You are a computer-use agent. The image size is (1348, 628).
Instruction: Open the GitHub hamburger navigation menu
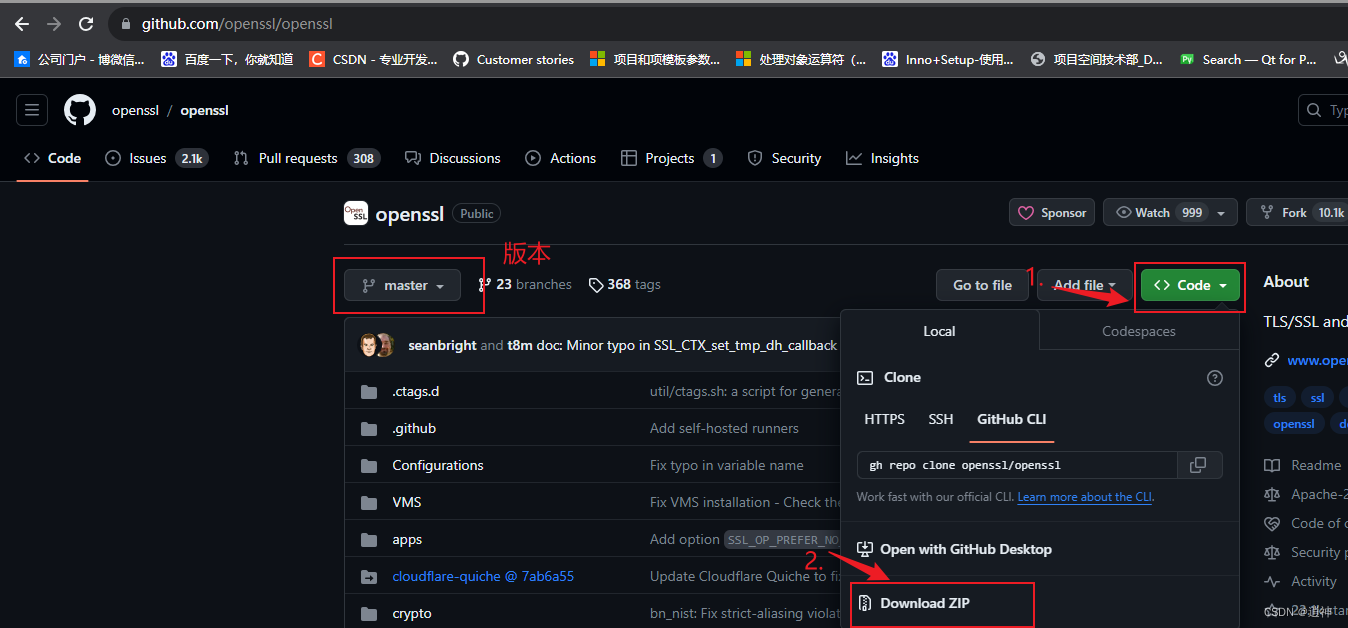click(x=32, y=110)
